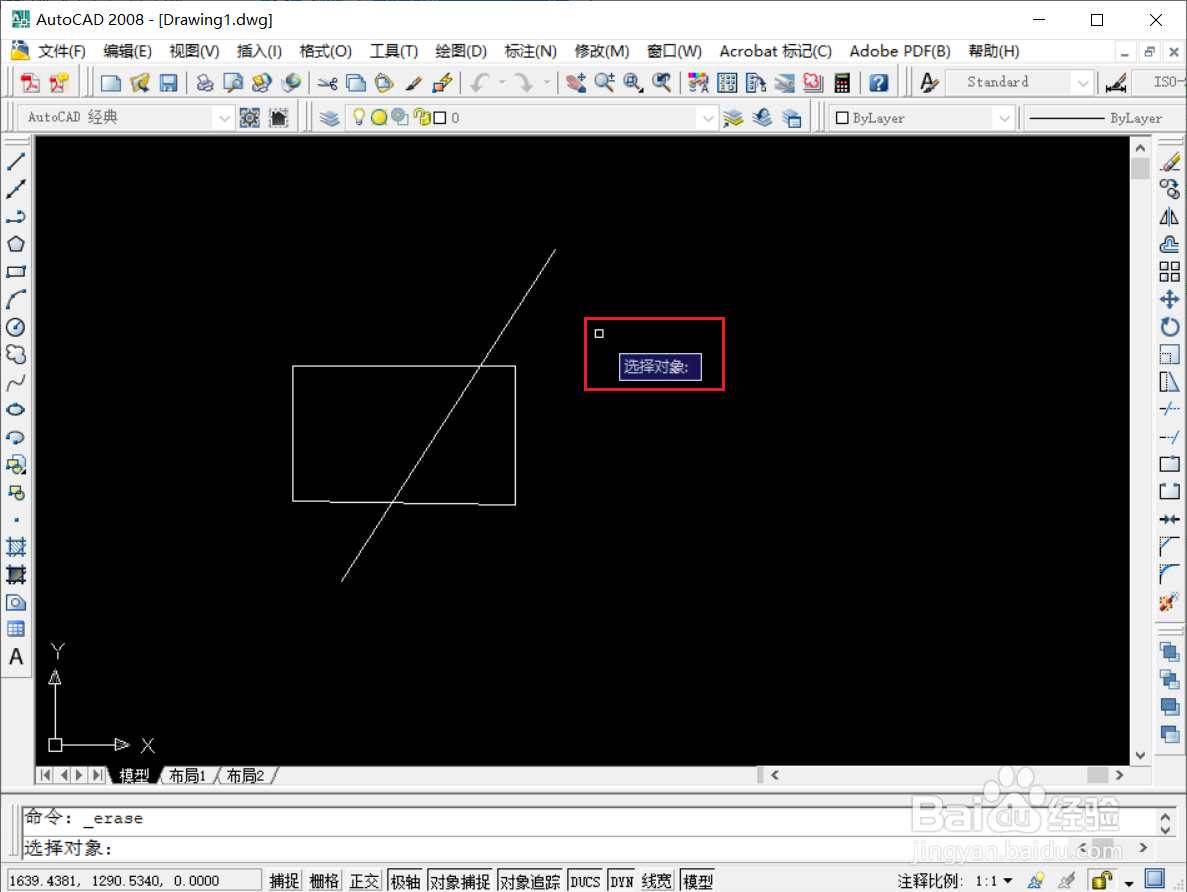Screen dimensions: 1187x892
Task: Select the Move tool
Action: (1170, 299)
